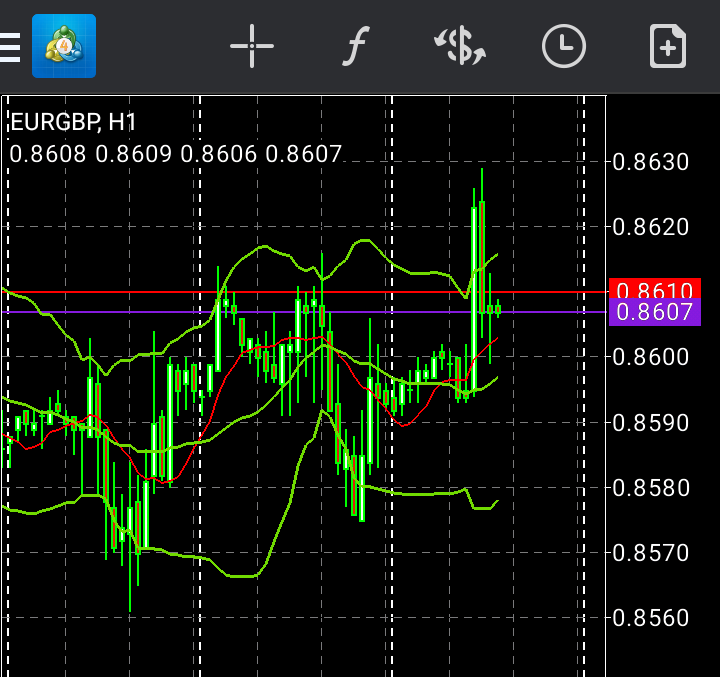This screenshot has width=720, height=677.
Task: Tap the 0.8580 price scale label
Action: point(651,488)
